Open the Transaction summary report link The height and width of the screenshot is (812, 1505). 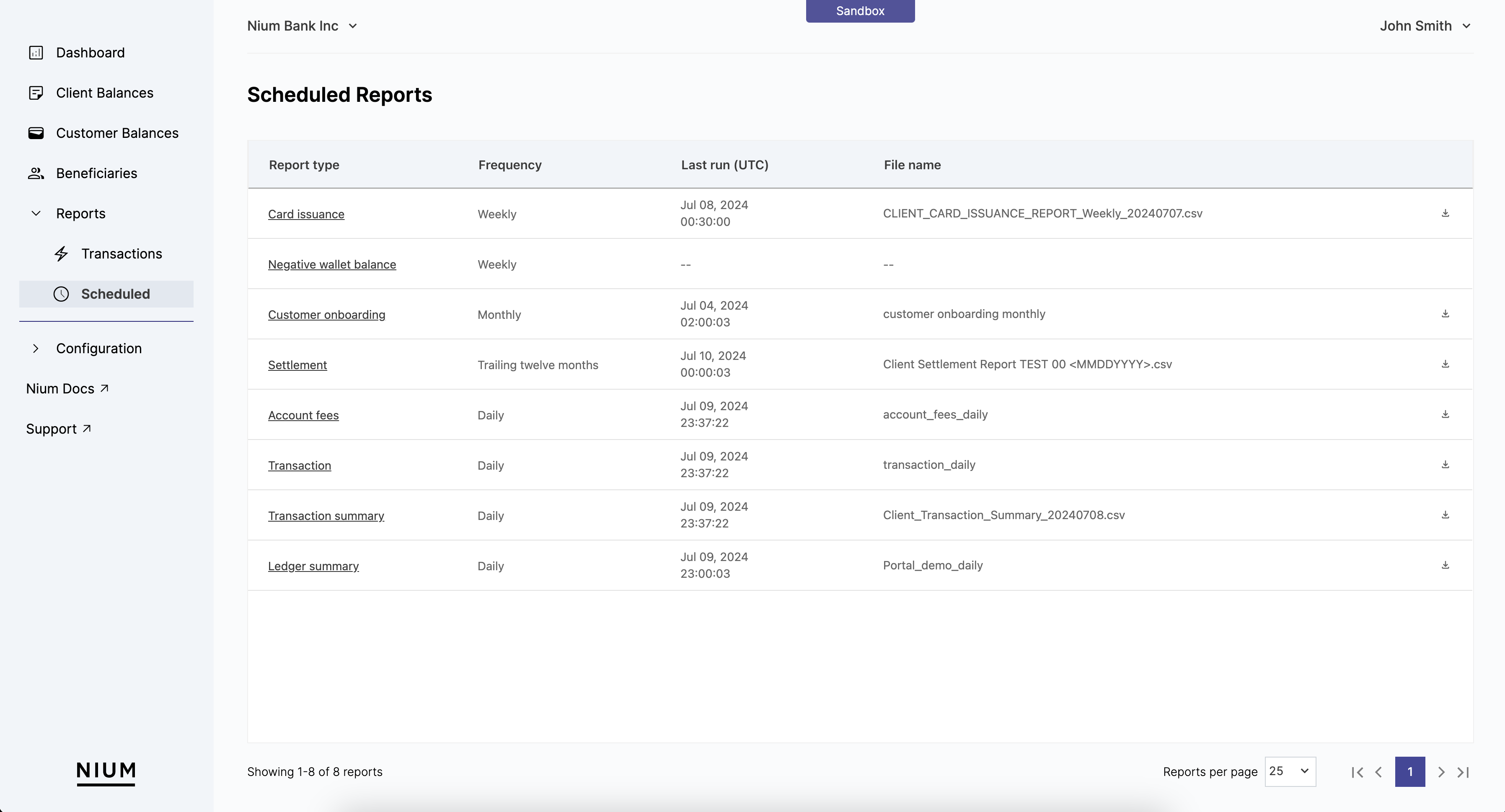(x=326, y=515)
